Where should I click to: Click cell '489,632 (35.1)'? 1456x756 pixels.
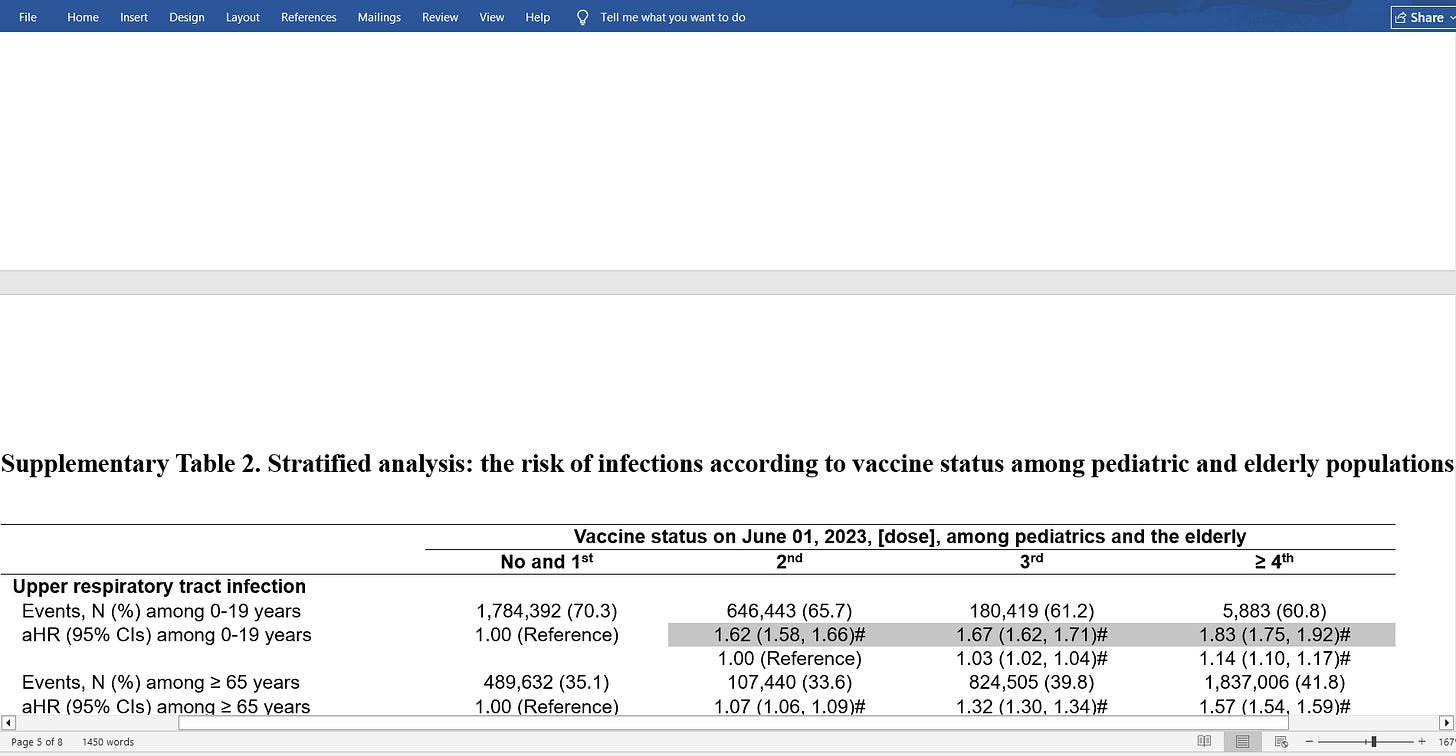[547, 683]
